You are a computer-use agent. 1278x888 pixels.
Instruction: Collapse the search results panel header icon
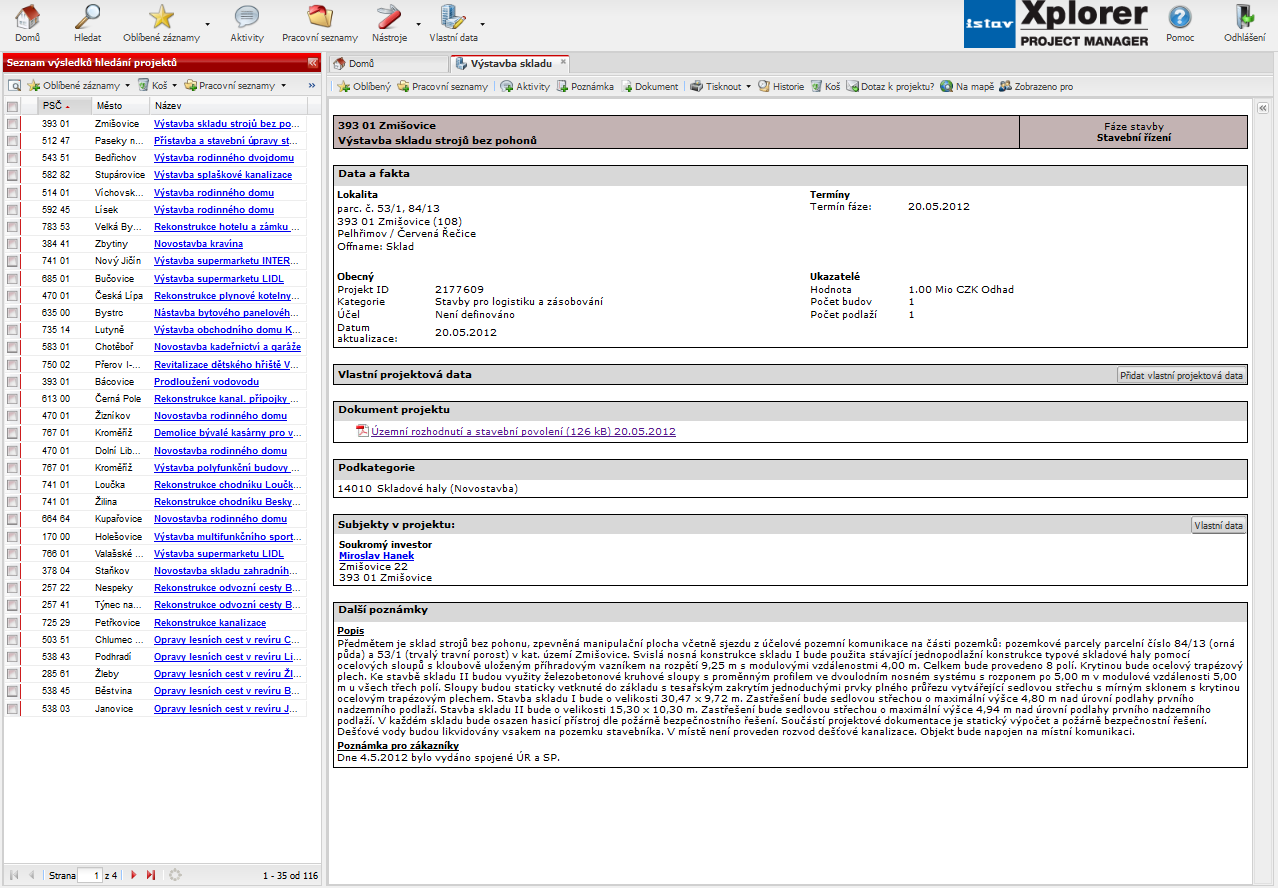pos(312,63)
